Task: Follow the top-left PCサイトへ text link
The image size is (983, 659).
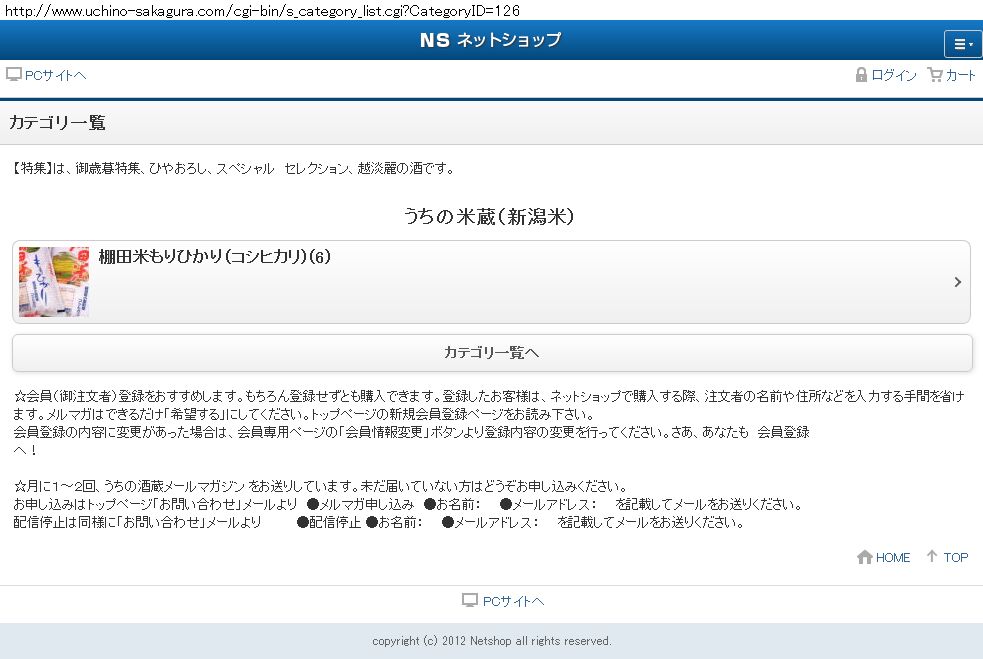Action: tap(56, 76)
